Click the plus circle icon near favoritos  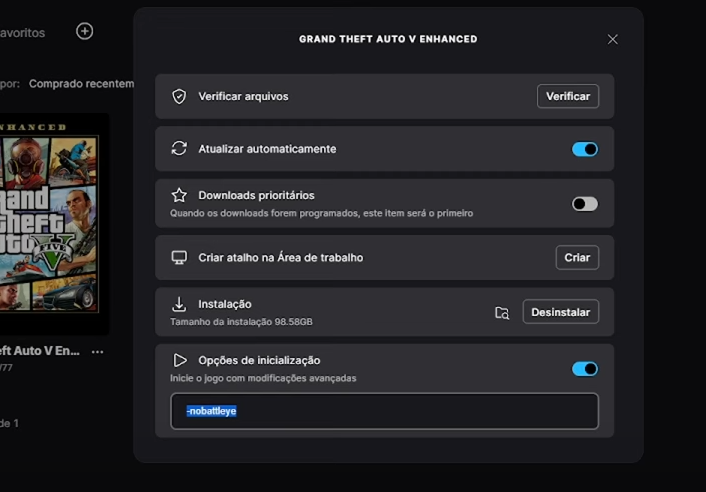[85, 32]
